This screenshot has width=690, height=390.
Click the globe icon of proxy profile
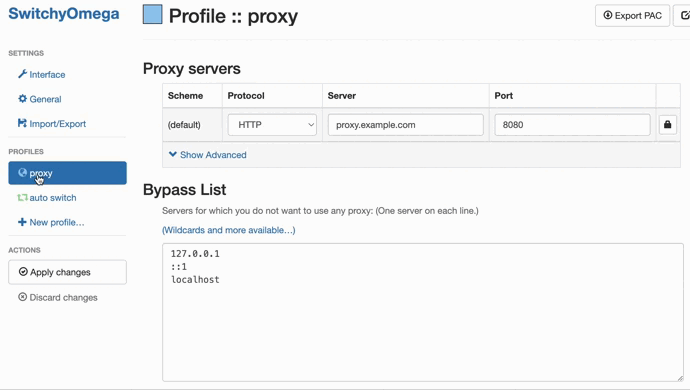(22, 173)
